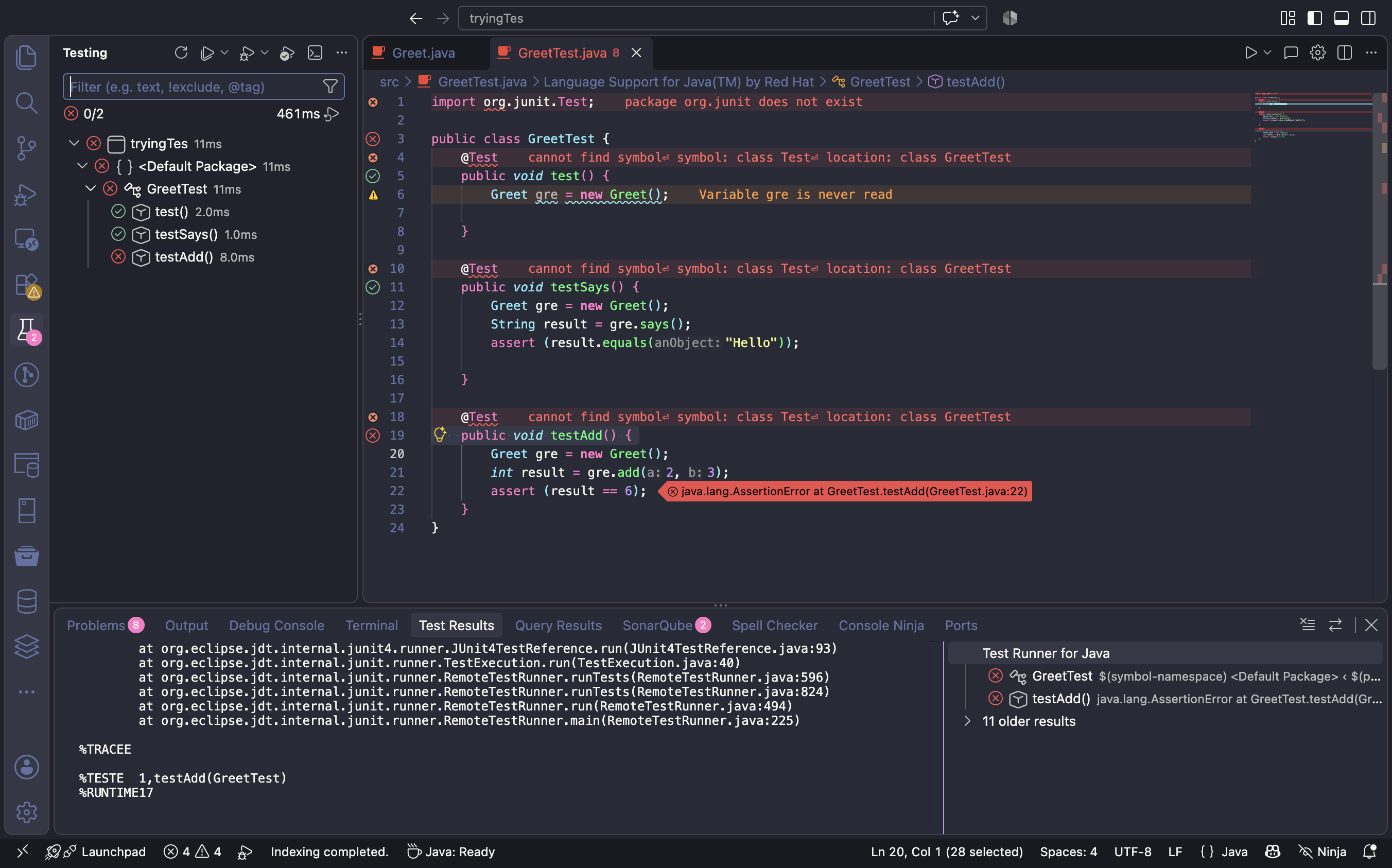Click the lightbulb code action on line 19
This screenshot has height=868, width=1392.
coord(440,435)
